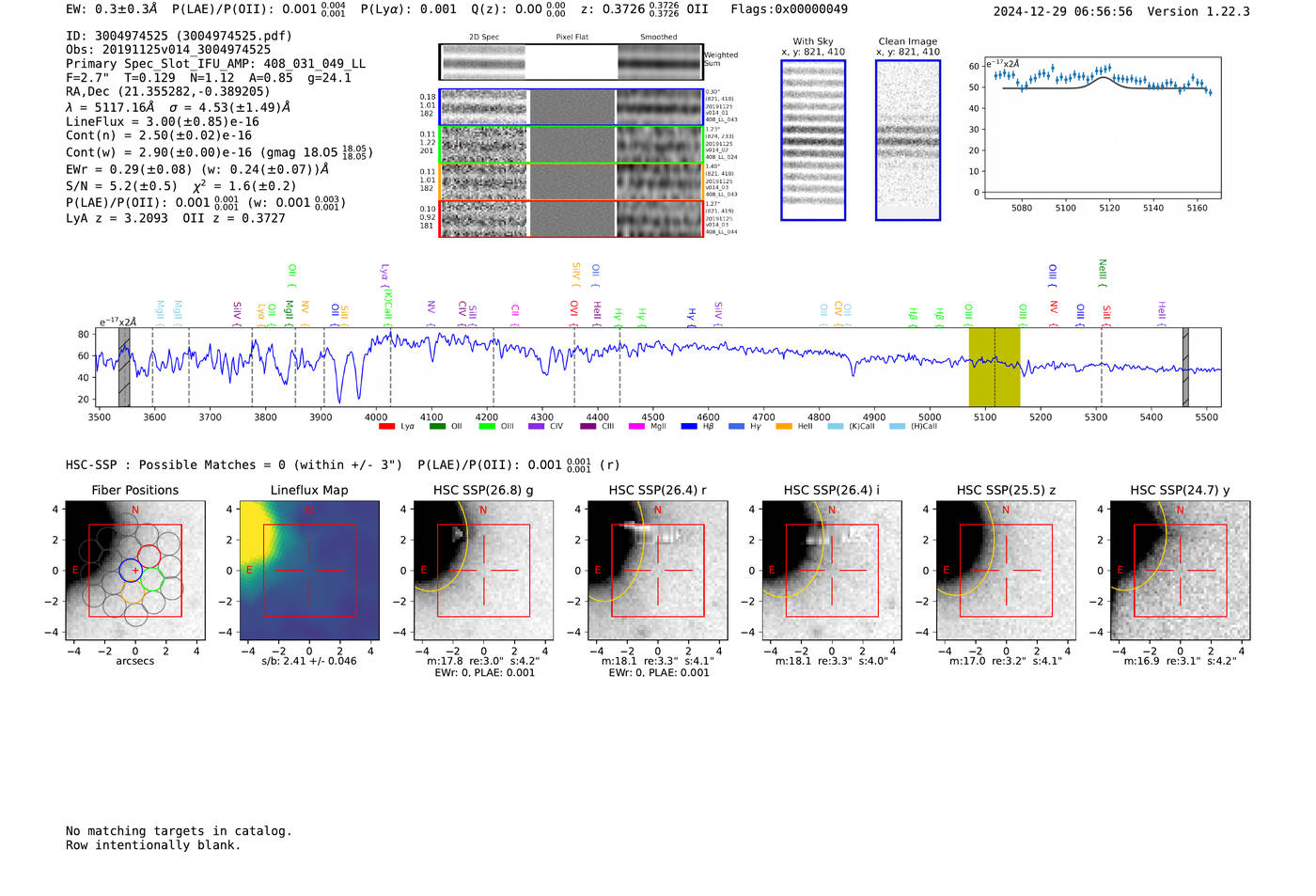Open the Gaussian line-fit plot

coord(1102,128)
